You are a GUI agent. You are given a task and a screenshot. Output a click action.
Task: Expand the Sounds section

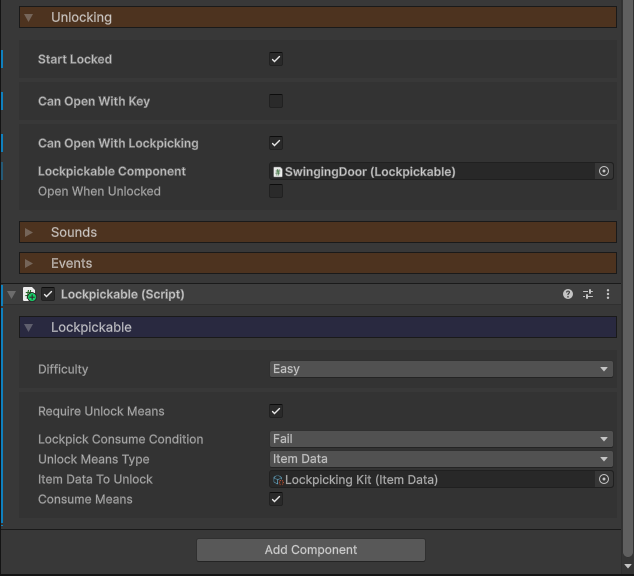(x=74, y=232)
